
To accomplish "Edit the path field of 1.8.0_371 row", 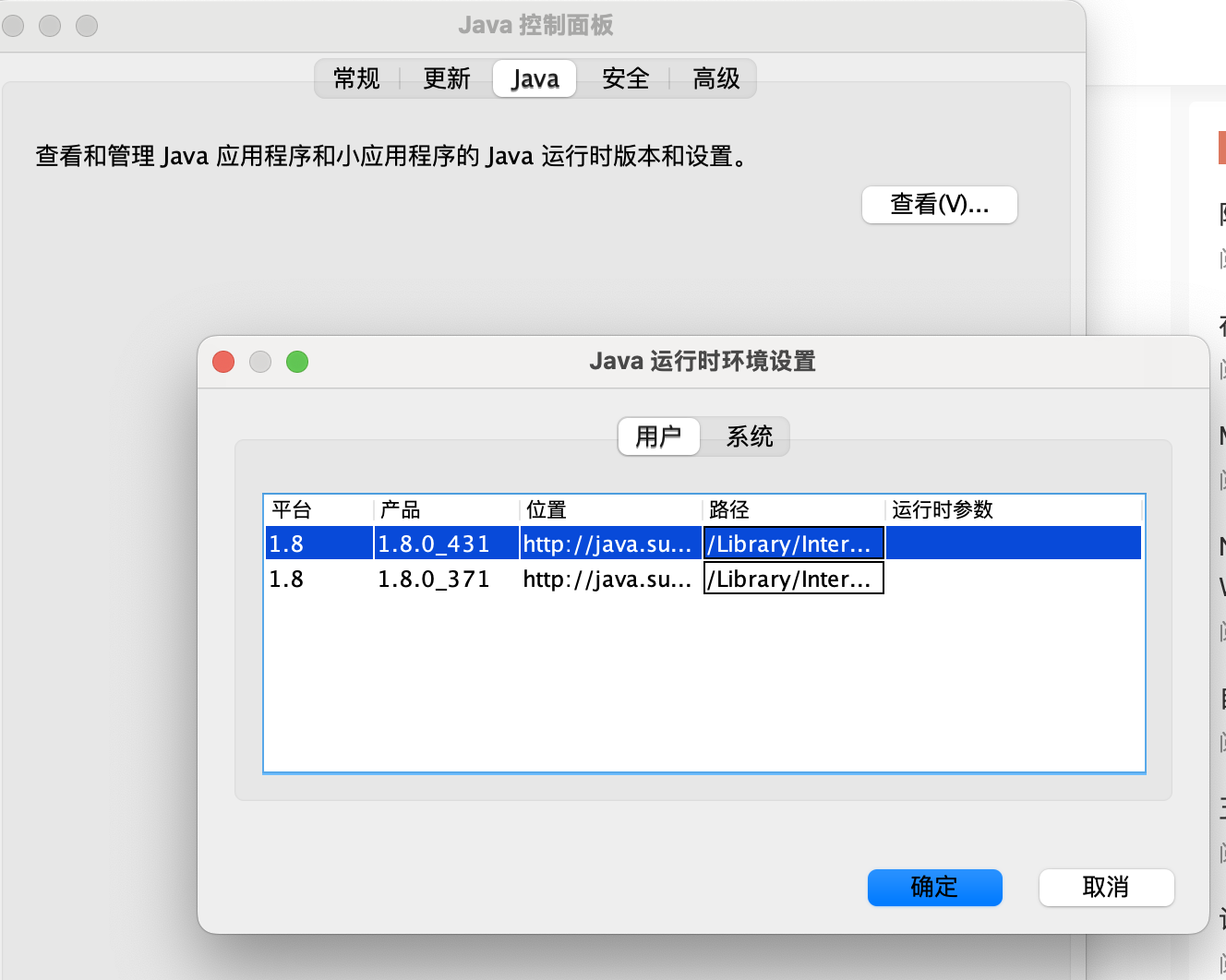I will [794, 579].
